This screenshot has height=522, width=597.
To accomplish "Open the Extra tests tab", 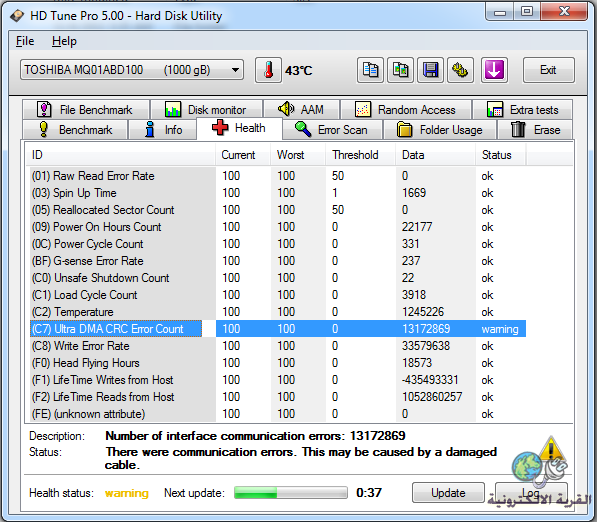I will click(522, 110).
